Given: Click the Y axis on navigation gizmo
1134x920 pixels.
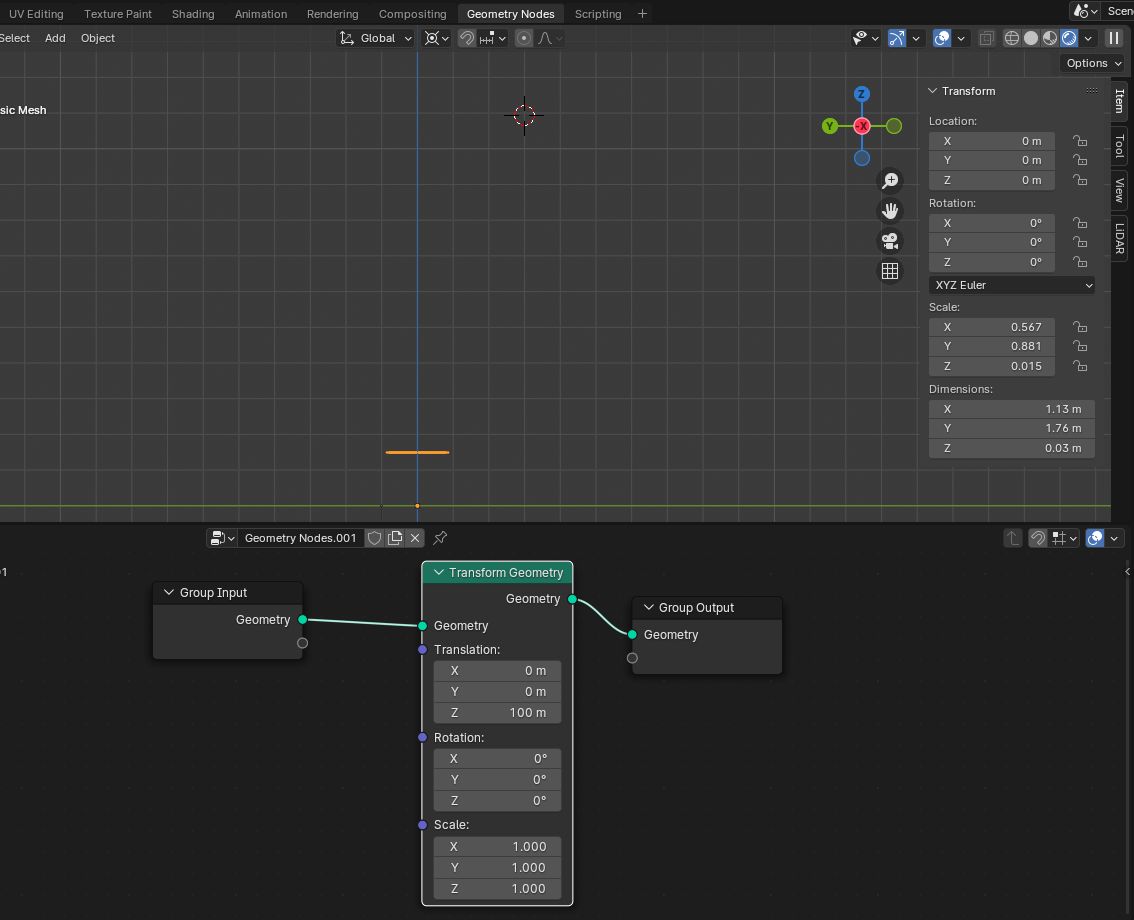Looking at the screenshot, I should pos(830,127).
